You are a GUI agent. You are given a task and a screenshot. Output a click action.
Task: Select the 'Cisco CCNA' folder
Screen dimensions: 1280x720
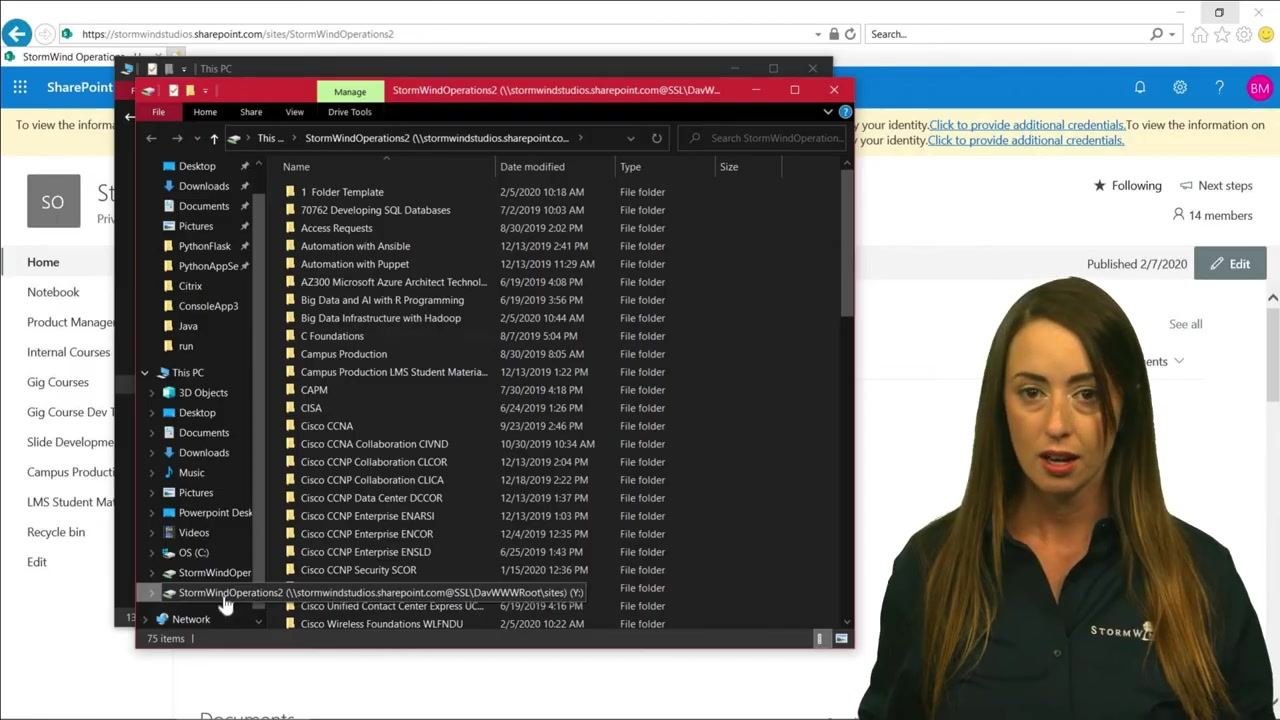click(326, 426)
